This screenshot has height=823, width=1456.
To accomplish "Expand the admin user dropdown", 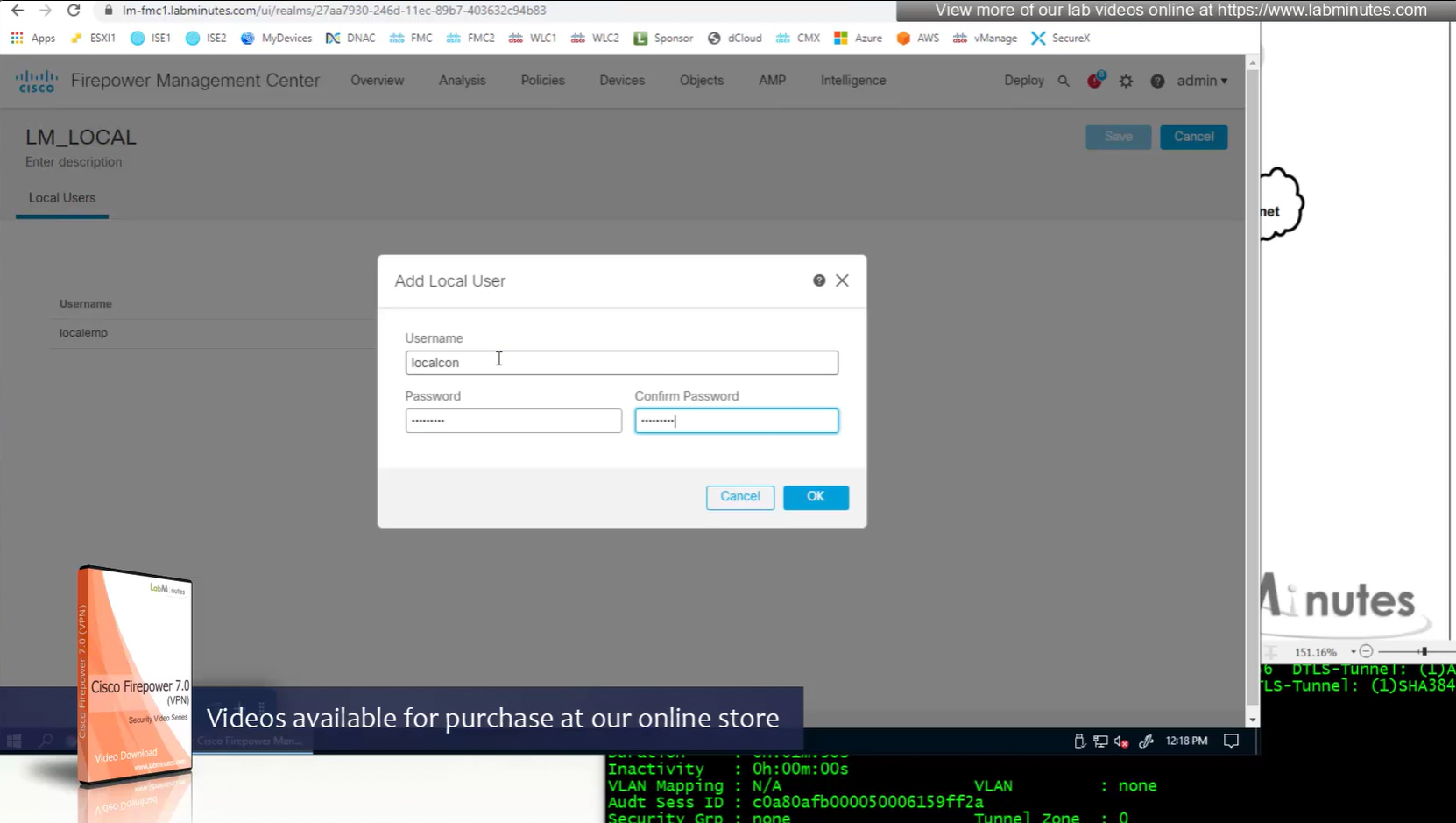I will click(x=1202, y=81).
